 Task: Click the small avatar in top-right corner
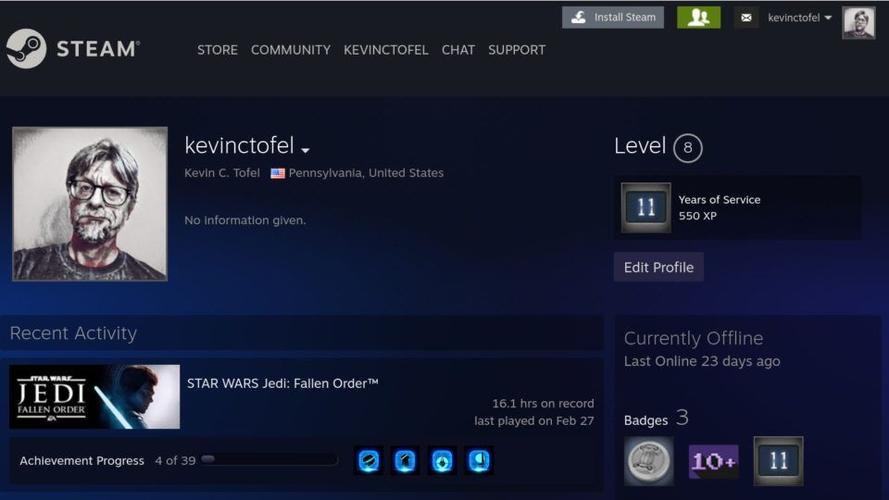point(858,23)
